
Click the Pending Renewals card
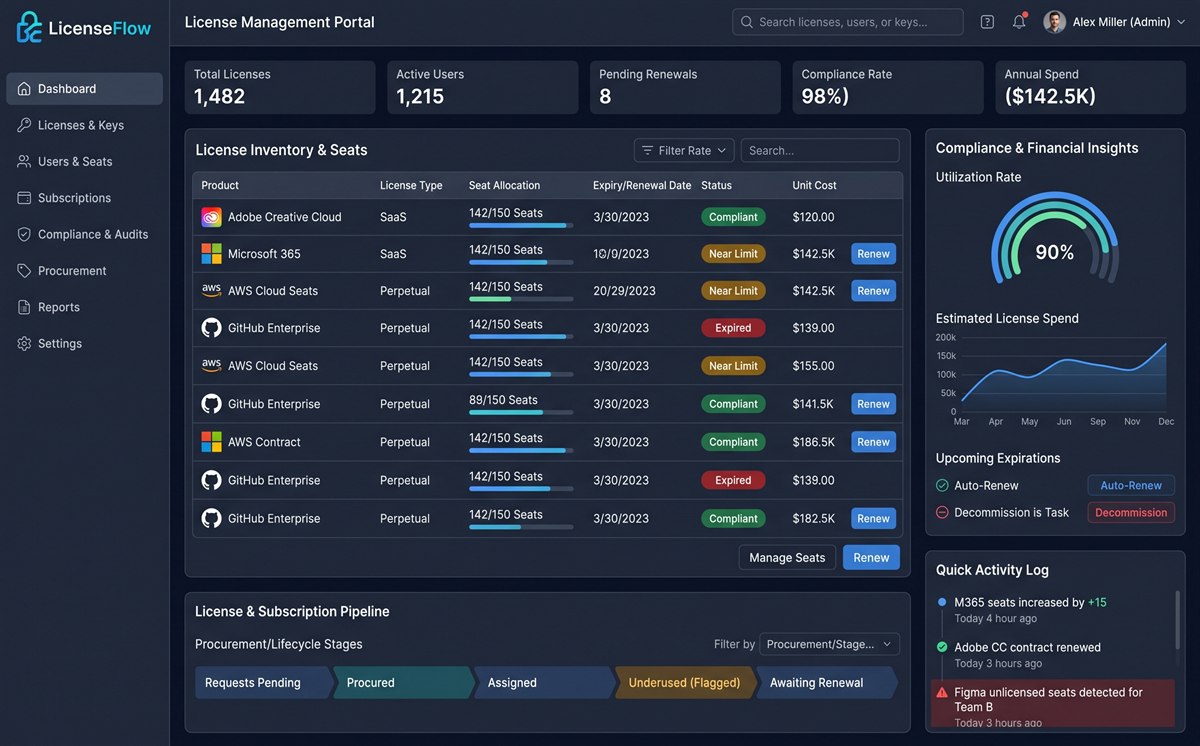pos(685,87)
